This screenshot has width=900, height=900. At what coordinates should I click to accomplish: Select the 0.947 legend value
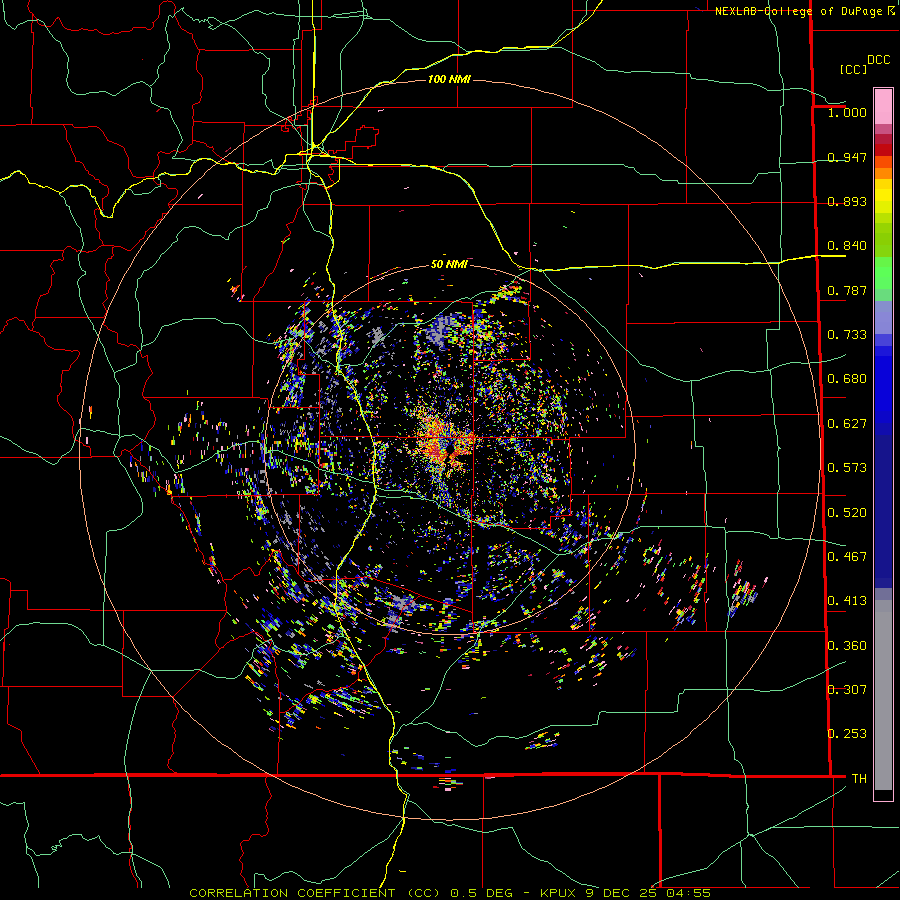847,157
